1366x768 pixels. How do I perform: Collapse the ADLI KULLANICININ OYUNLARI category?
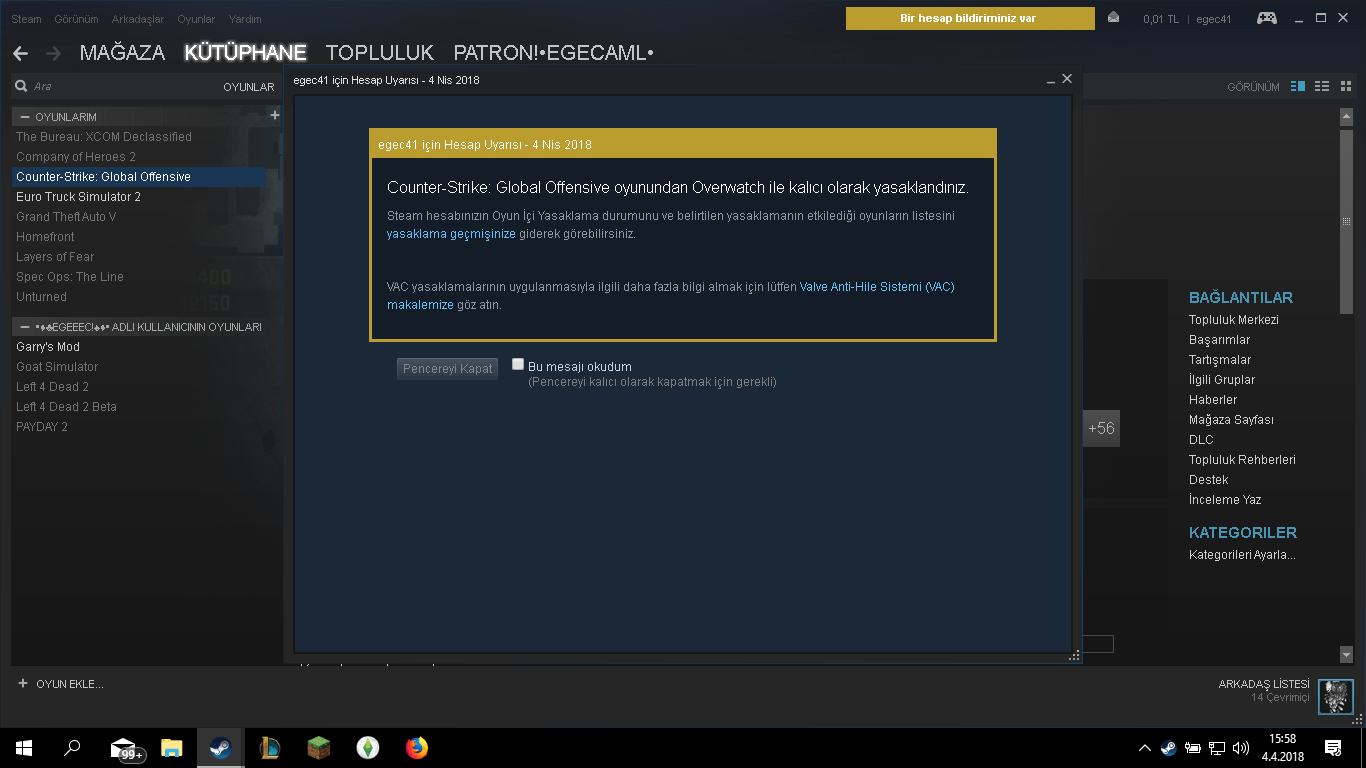[25, 327]
